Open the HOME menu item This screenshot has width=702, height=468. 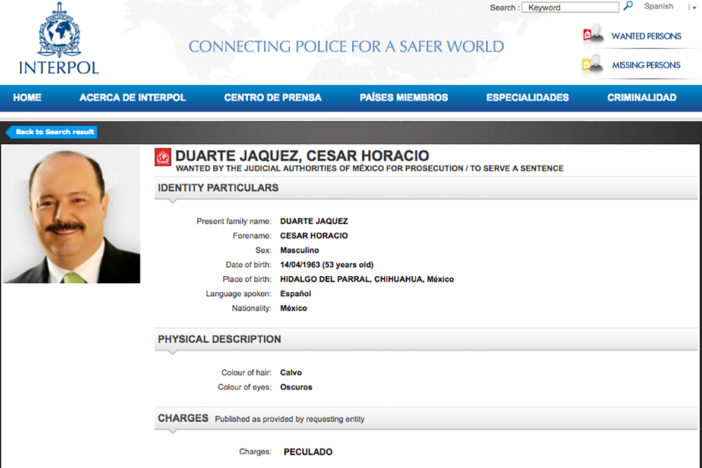click(x=27, y=97)
